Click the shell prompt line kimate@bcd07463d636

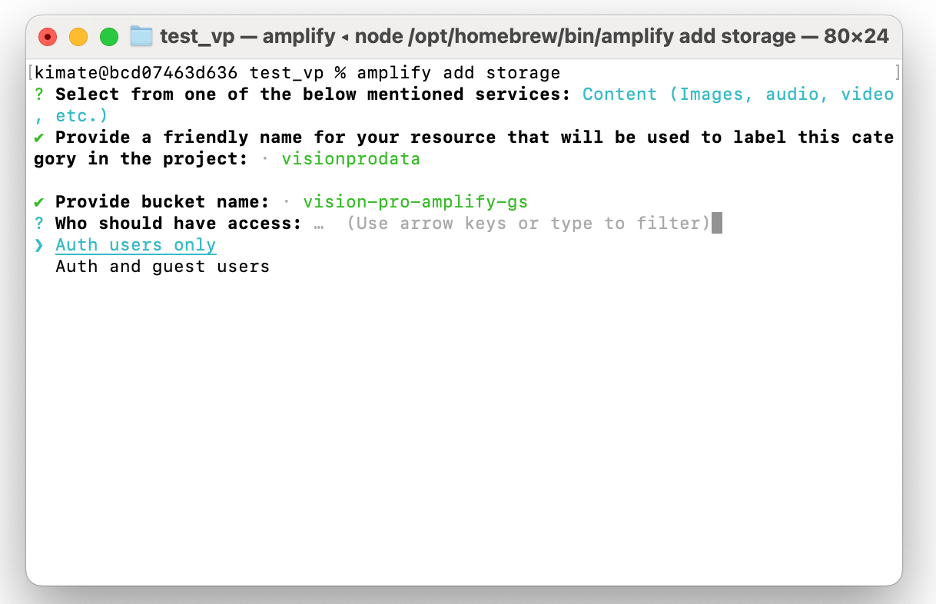(133, 72)
